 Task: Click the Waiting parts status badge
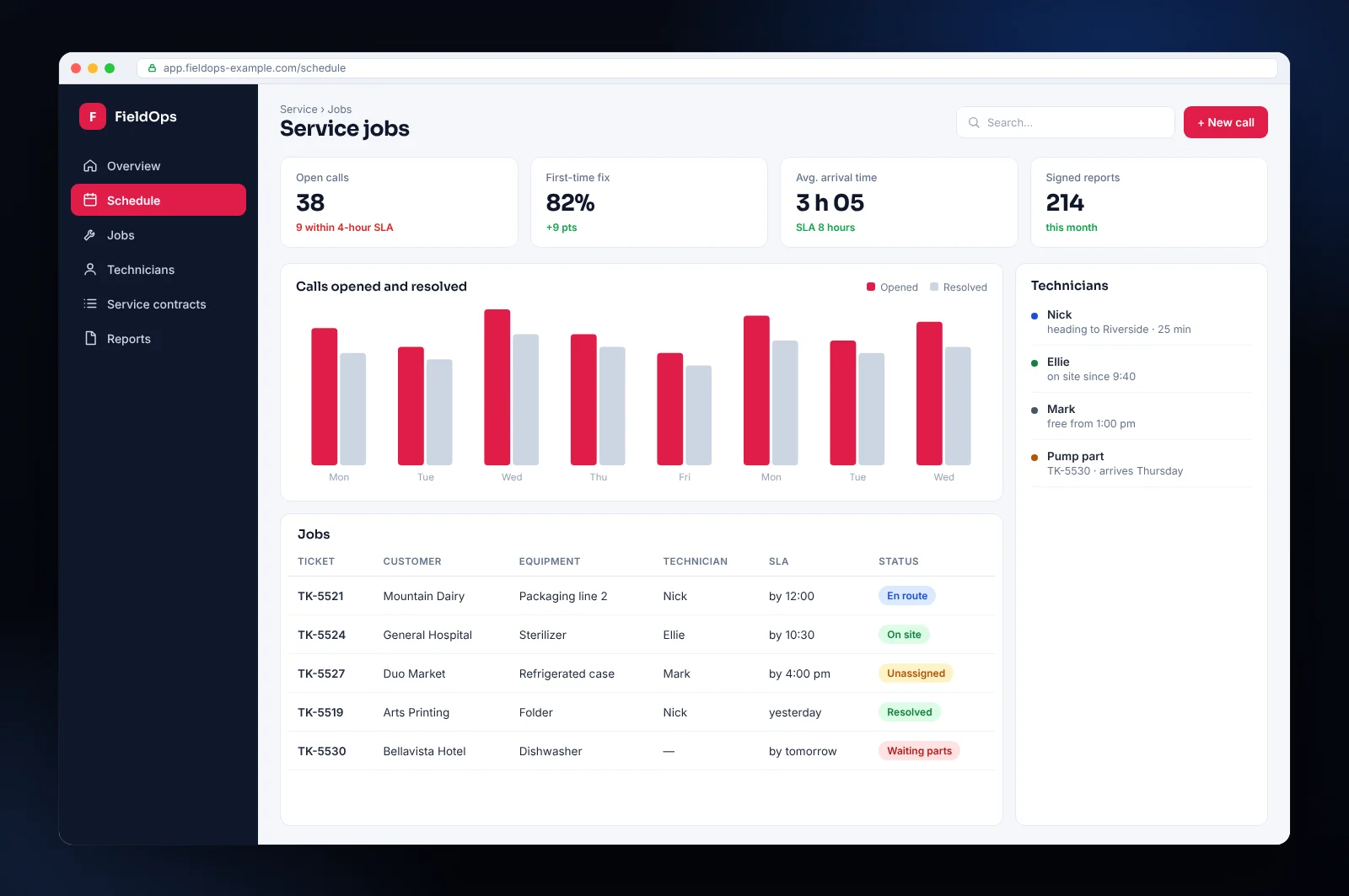(x=919, y=751)
